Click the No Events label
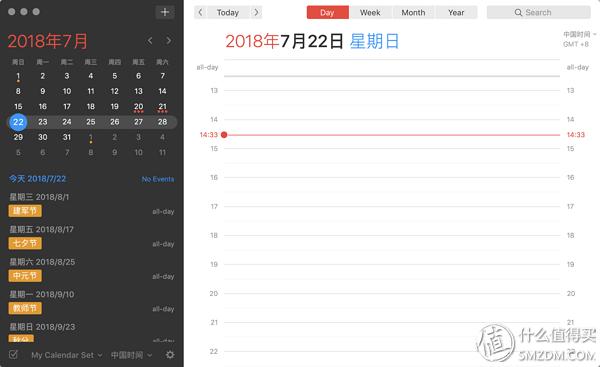This screenshot has height=367, width=600. pyautogui.click(x=158, y=179)
